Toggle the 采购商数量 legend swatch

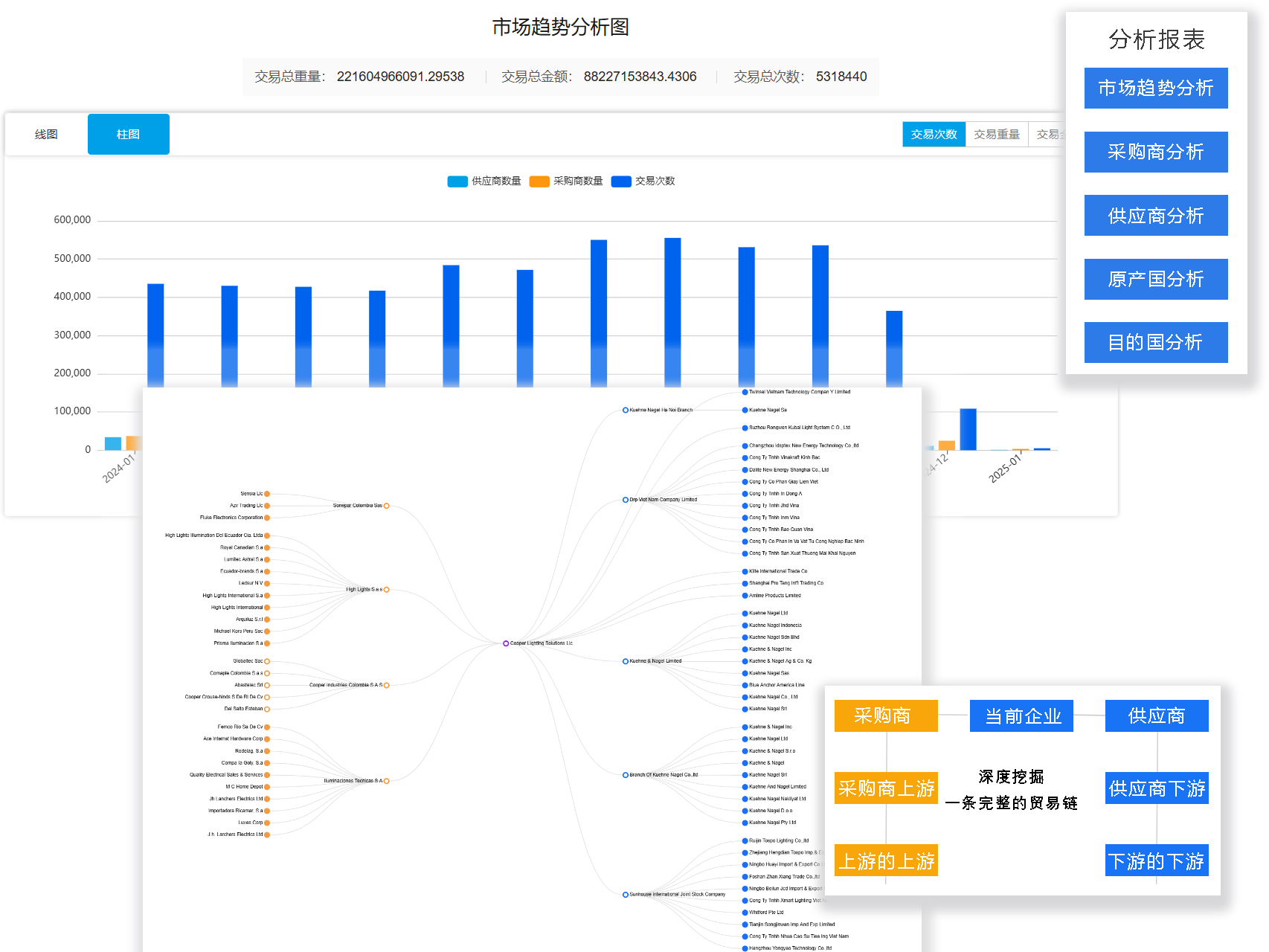pos(539,181)
